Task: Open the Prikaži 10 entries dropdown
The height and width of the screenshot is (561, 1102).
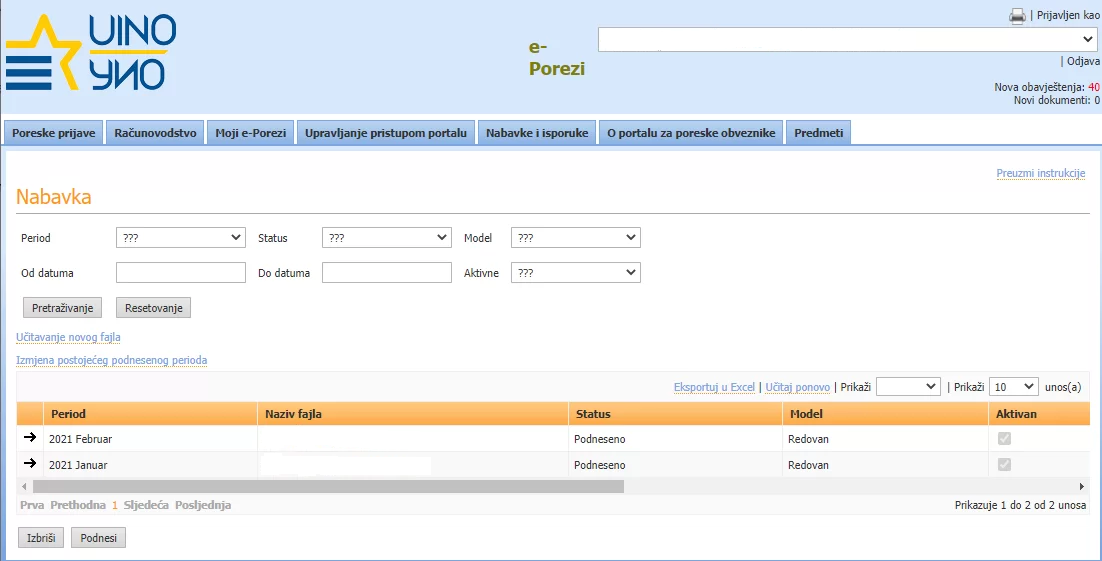Action: [x=1013, y=387]
